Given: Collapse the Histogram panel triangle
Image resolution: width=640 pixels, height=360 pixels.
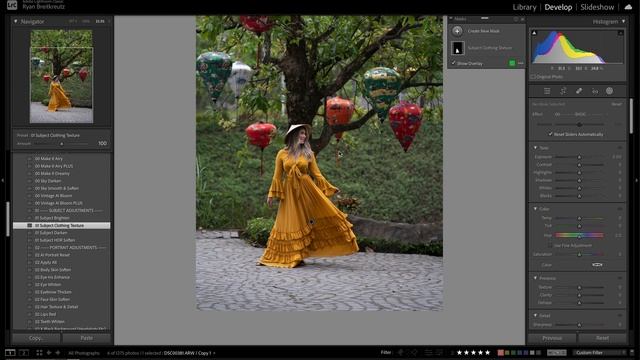Looking at the screenshot, I should 624,21.
